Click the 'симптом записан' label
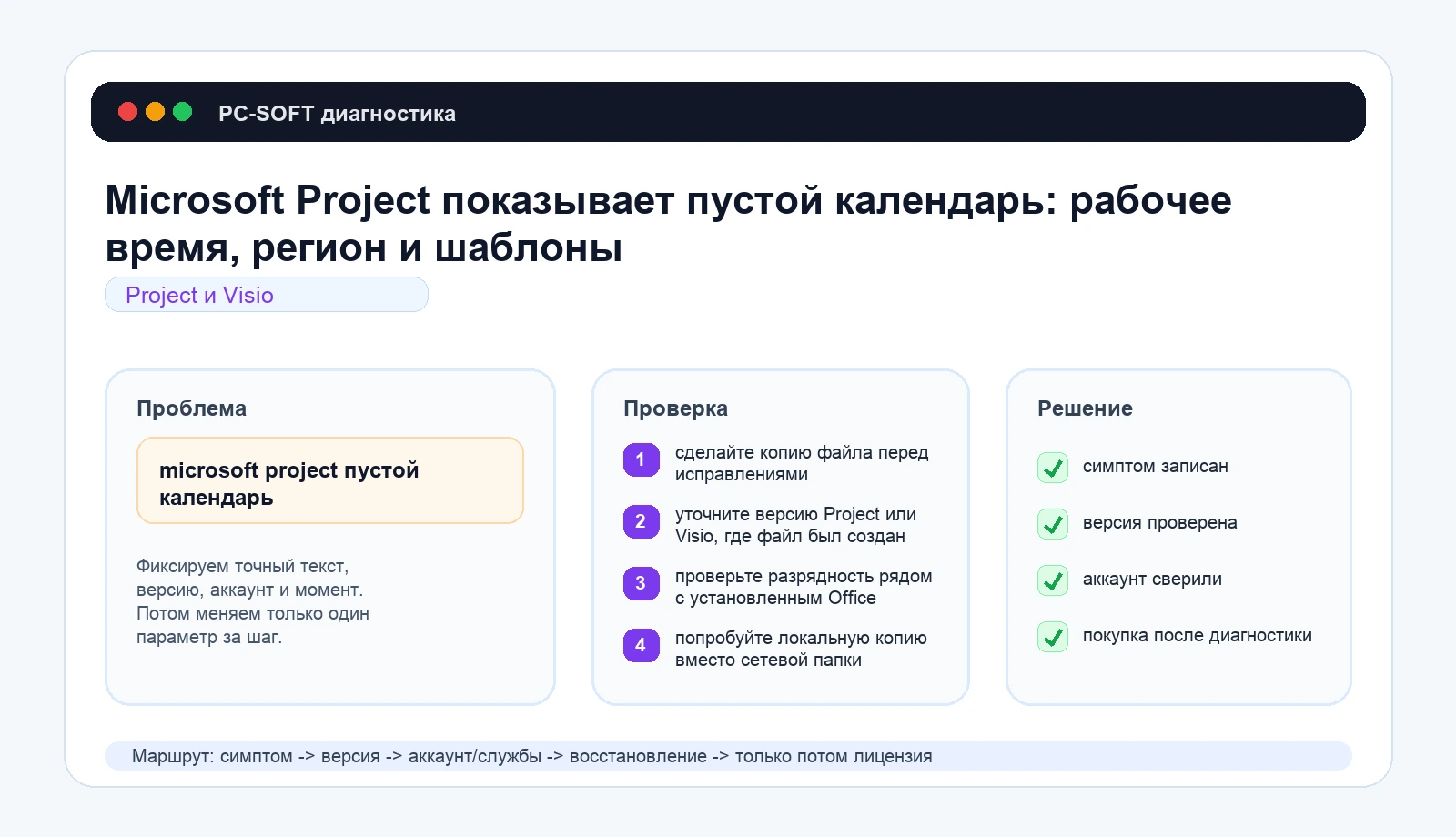This screenshot has height=837, width=1456. click(x=1156, y=467)
